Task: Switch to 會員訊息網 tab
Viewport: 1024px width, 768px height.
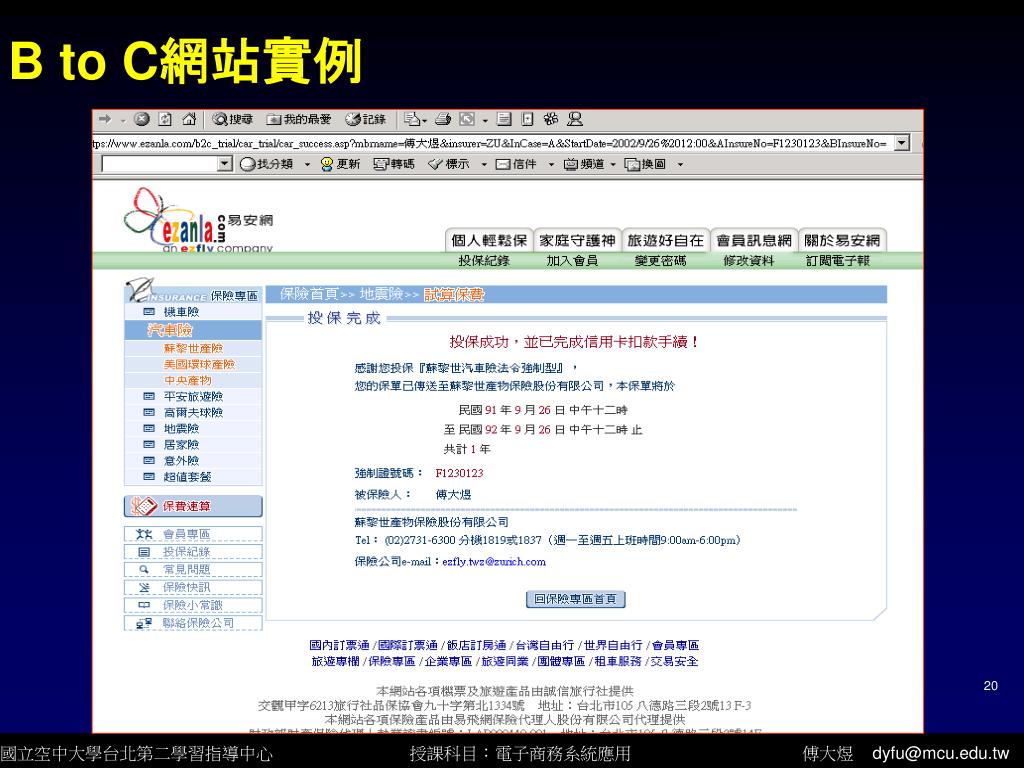Action: [754, 240]
